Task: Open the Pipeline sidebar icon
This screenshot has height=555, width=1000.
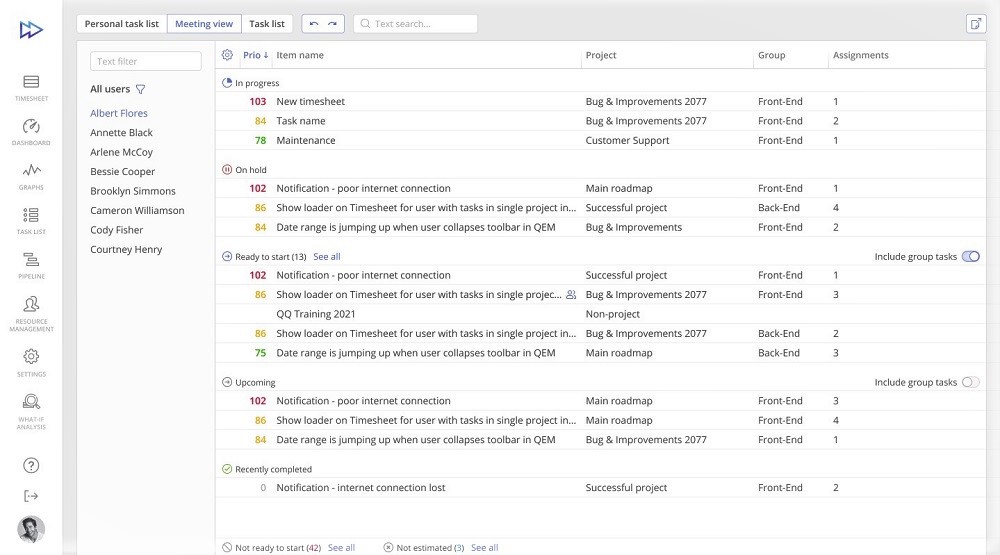Action: click(x=31, y=260)
